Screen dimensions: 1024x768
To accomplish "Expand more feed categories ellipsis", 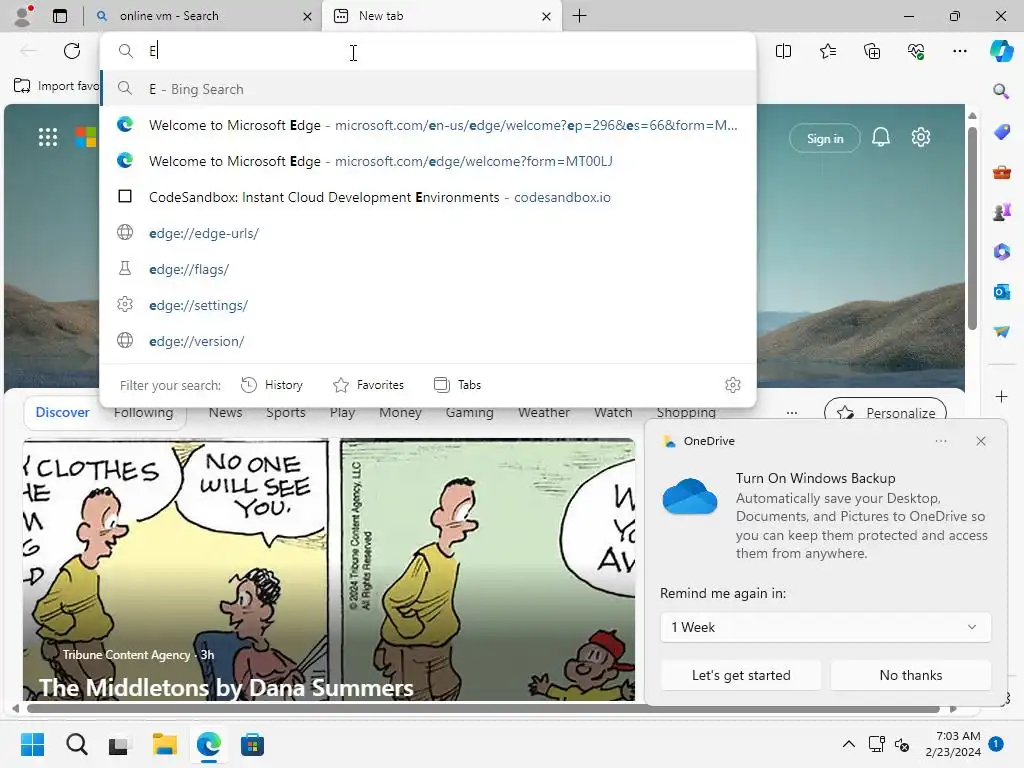I will [x=792, y=413].
